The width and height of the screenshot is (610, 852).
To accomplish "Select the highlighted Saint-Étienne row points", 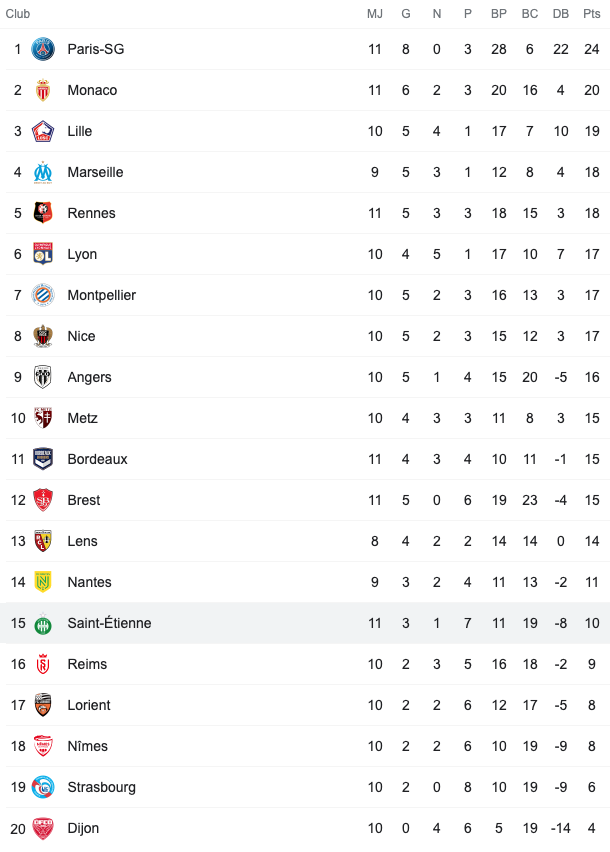I will click(x=592, y=623).
